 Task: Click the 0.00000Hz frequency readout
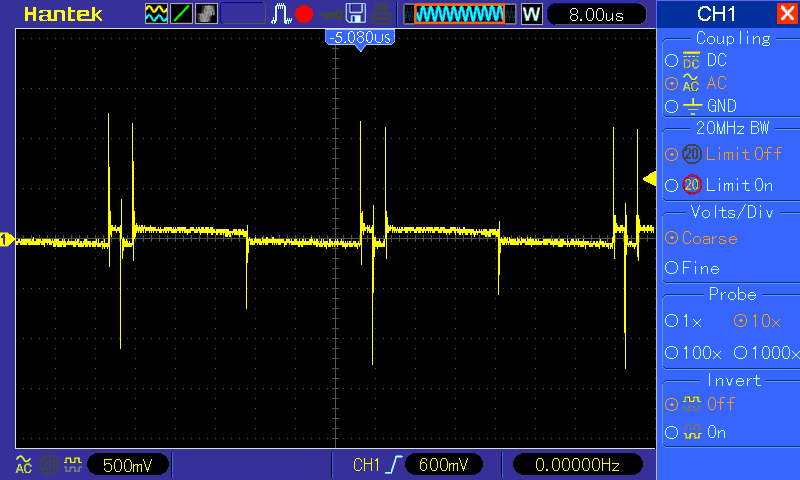click(577, 465)
